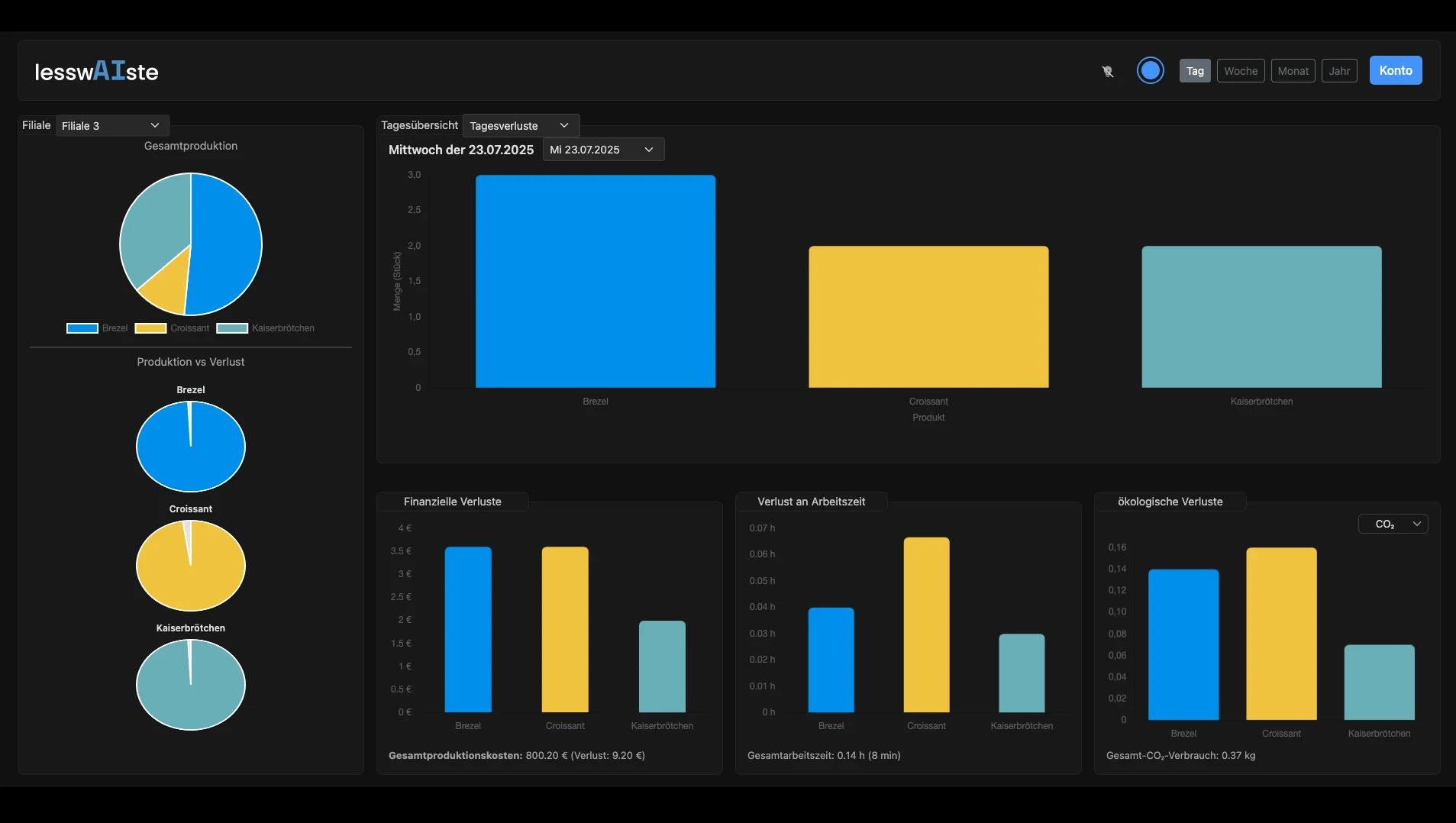This screenshot has height=823, width=1456.
Task: Click the blue circle status indicator
Action: pos(1150,70)
